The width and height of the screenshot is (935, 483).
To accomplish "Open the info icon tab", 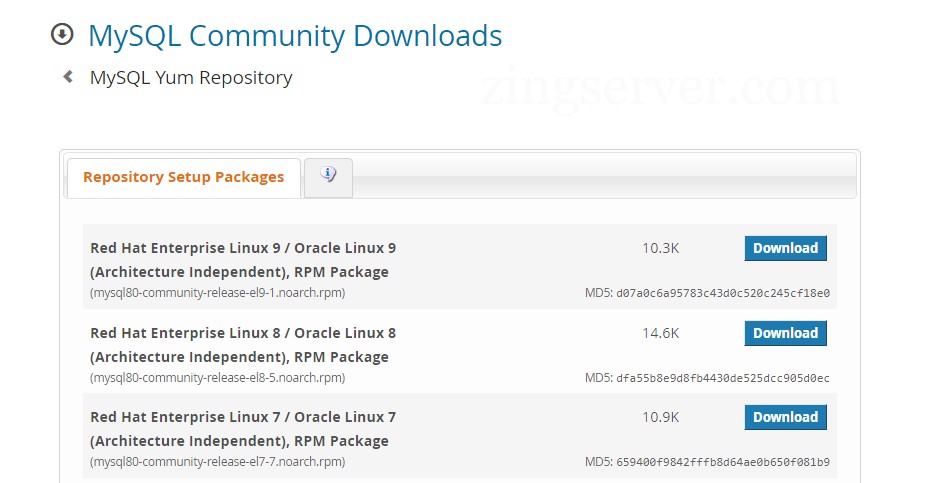I will [328, 176].
